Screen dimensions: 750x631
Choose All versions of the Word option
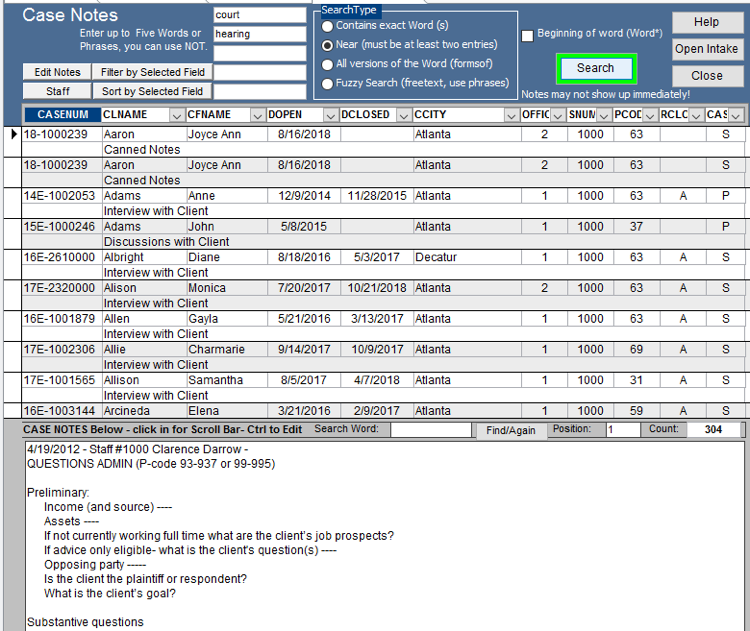(x=326, y=65)
